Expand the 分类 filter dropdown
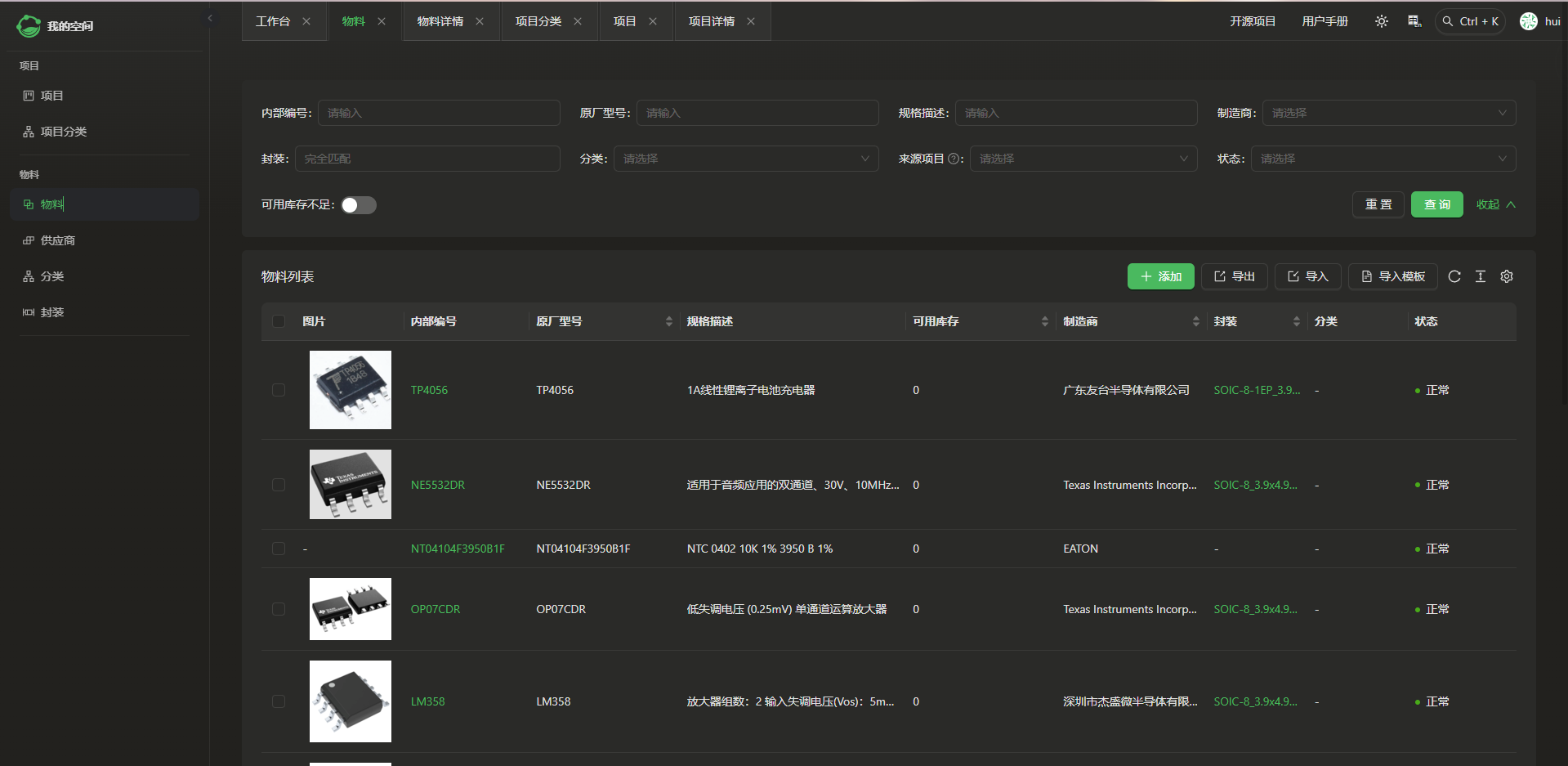The width and height of the screenshot is (1568, 766). (745, 159)
